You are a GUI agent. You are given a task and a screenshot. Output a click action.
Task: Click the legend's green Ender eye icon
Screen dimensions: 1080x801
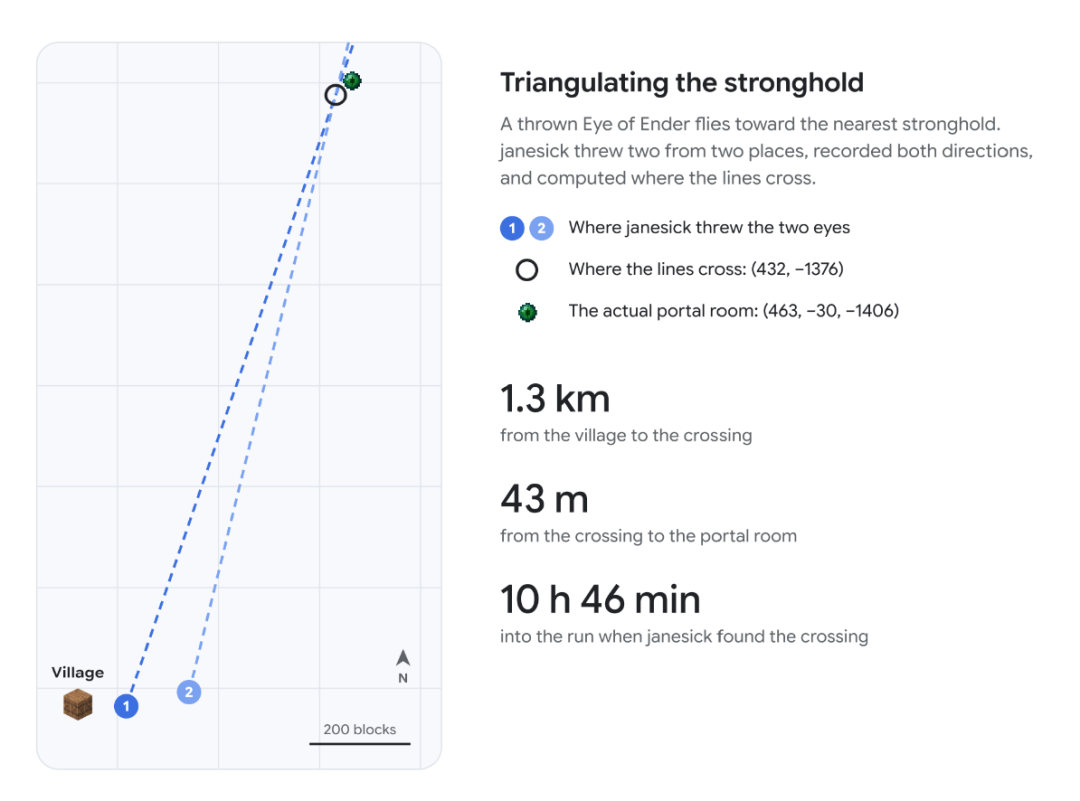pos(528,312)
